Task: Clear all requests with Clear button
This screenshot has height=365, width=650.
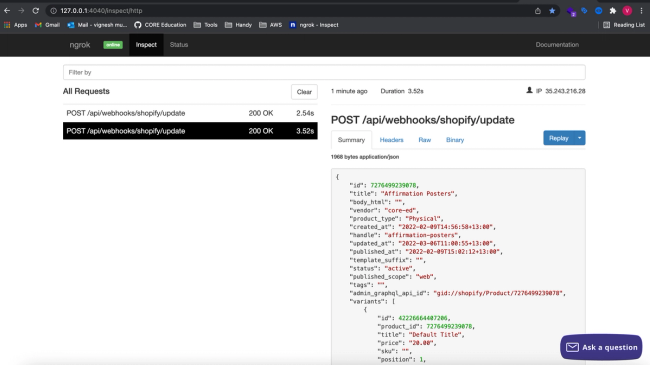Action: coord(304,92)
